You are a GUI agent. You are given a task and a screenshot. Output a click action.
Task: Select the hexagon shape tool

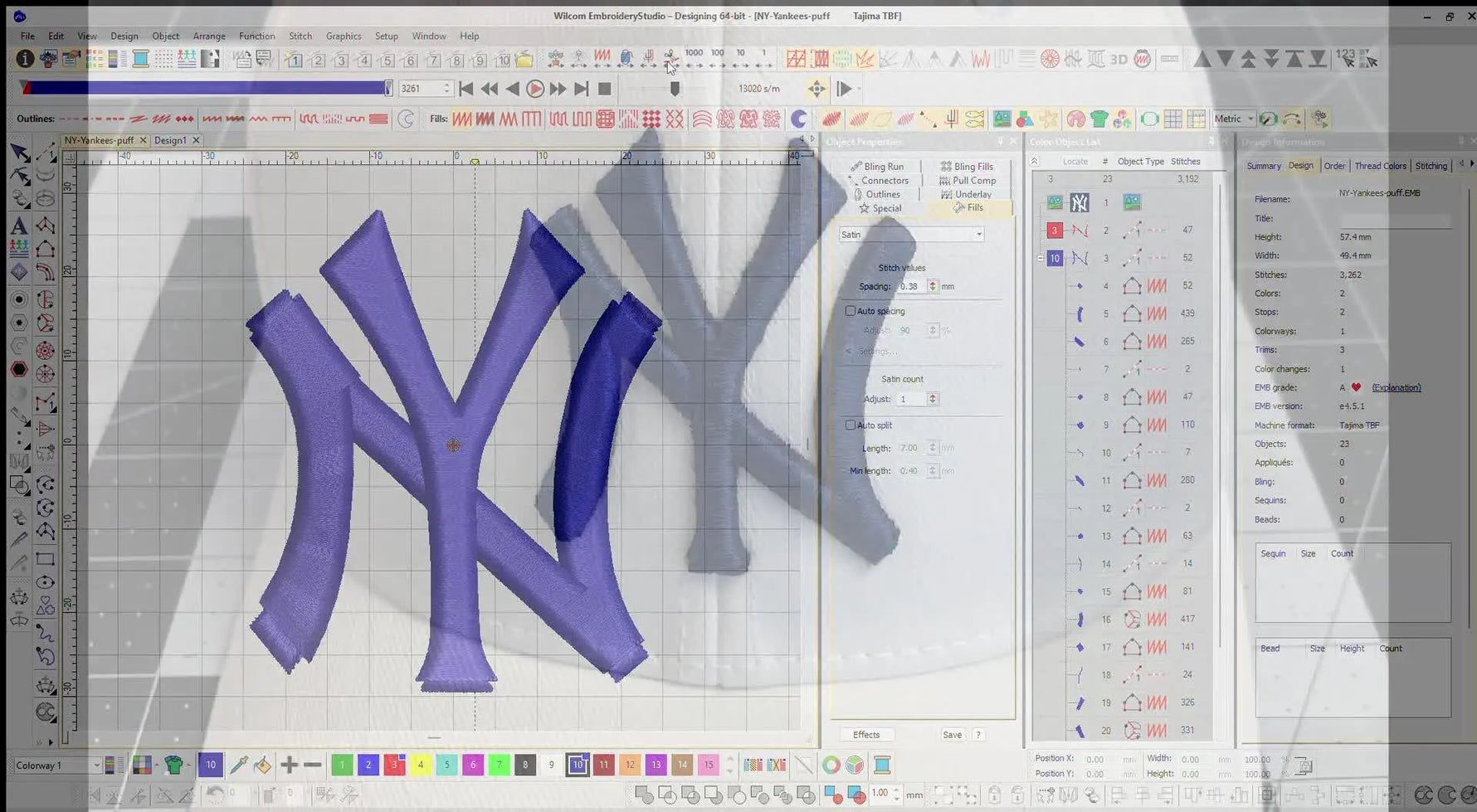pos(19,370)
